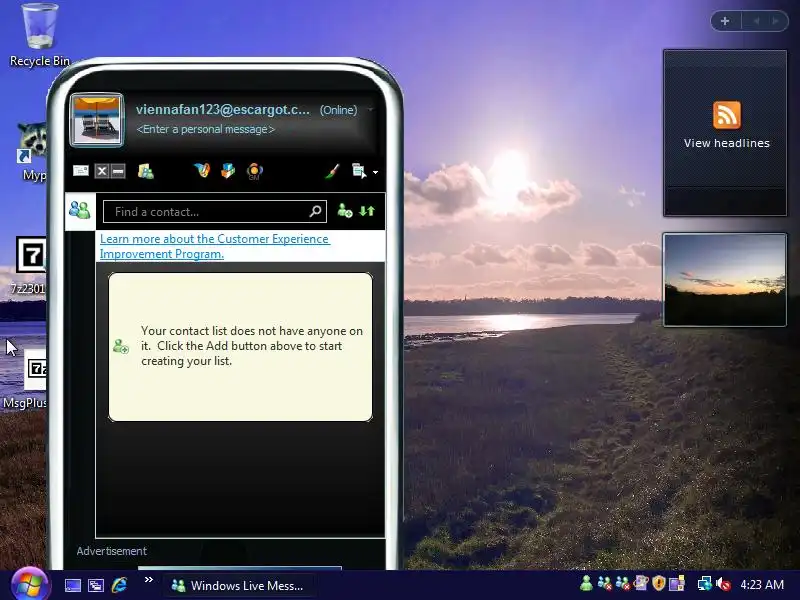Click the MSN butterfly icon
Image resolution: width=800 pixels, height=600 pixels.
(203, 170)
